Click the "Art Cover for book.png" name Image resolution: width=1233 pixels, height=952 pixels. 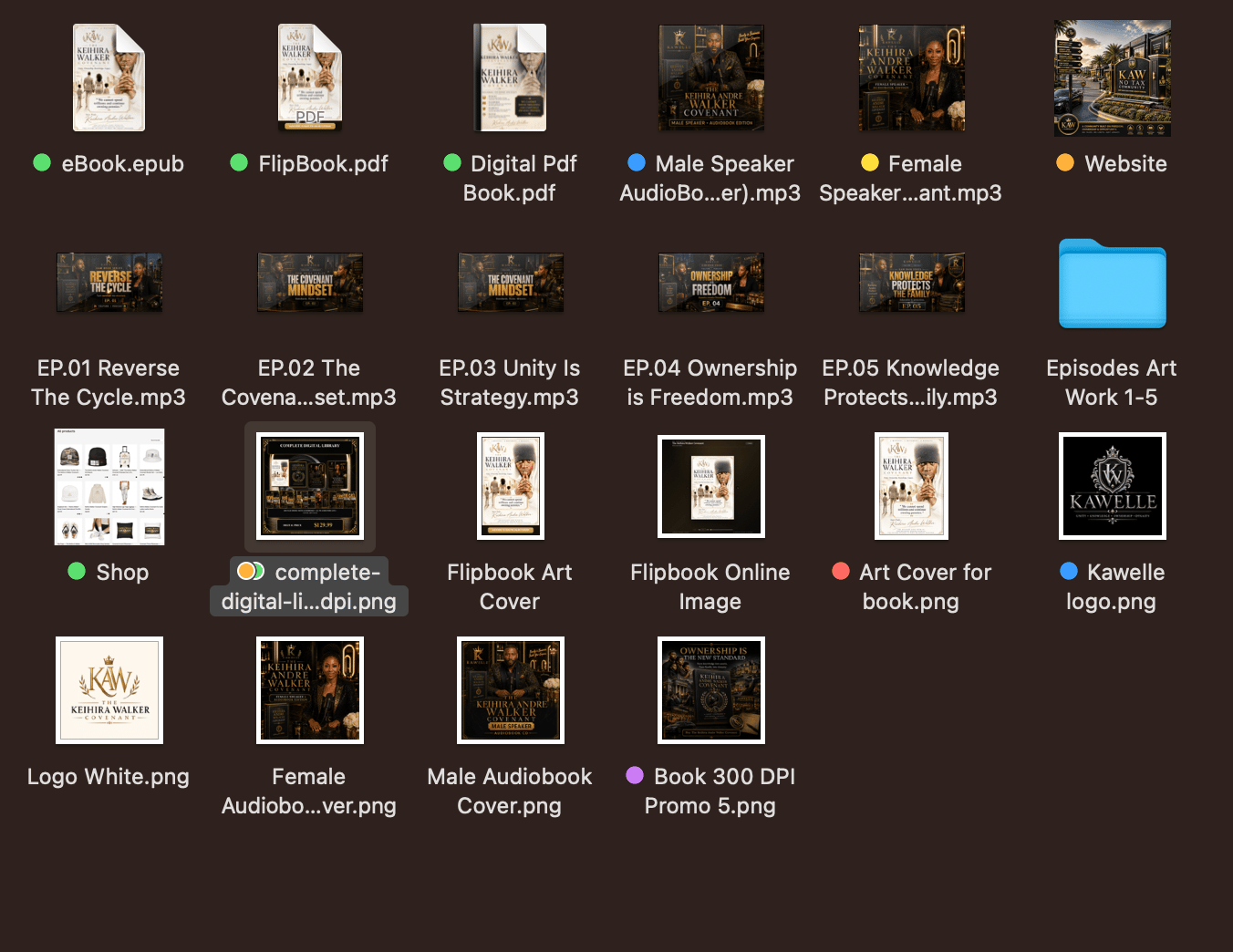[x=925, y=587]
